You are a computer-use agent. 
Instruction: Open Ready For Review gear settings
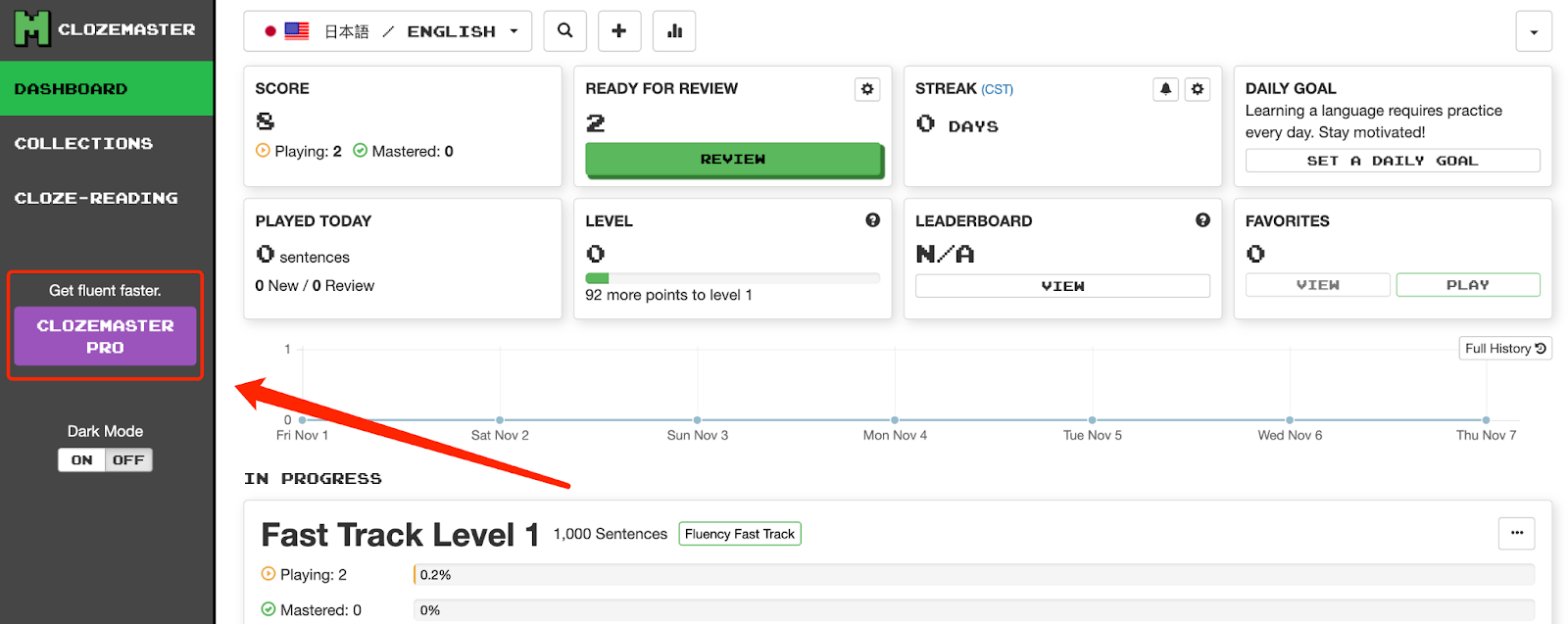pyautogui.click(x=867, y=89)
